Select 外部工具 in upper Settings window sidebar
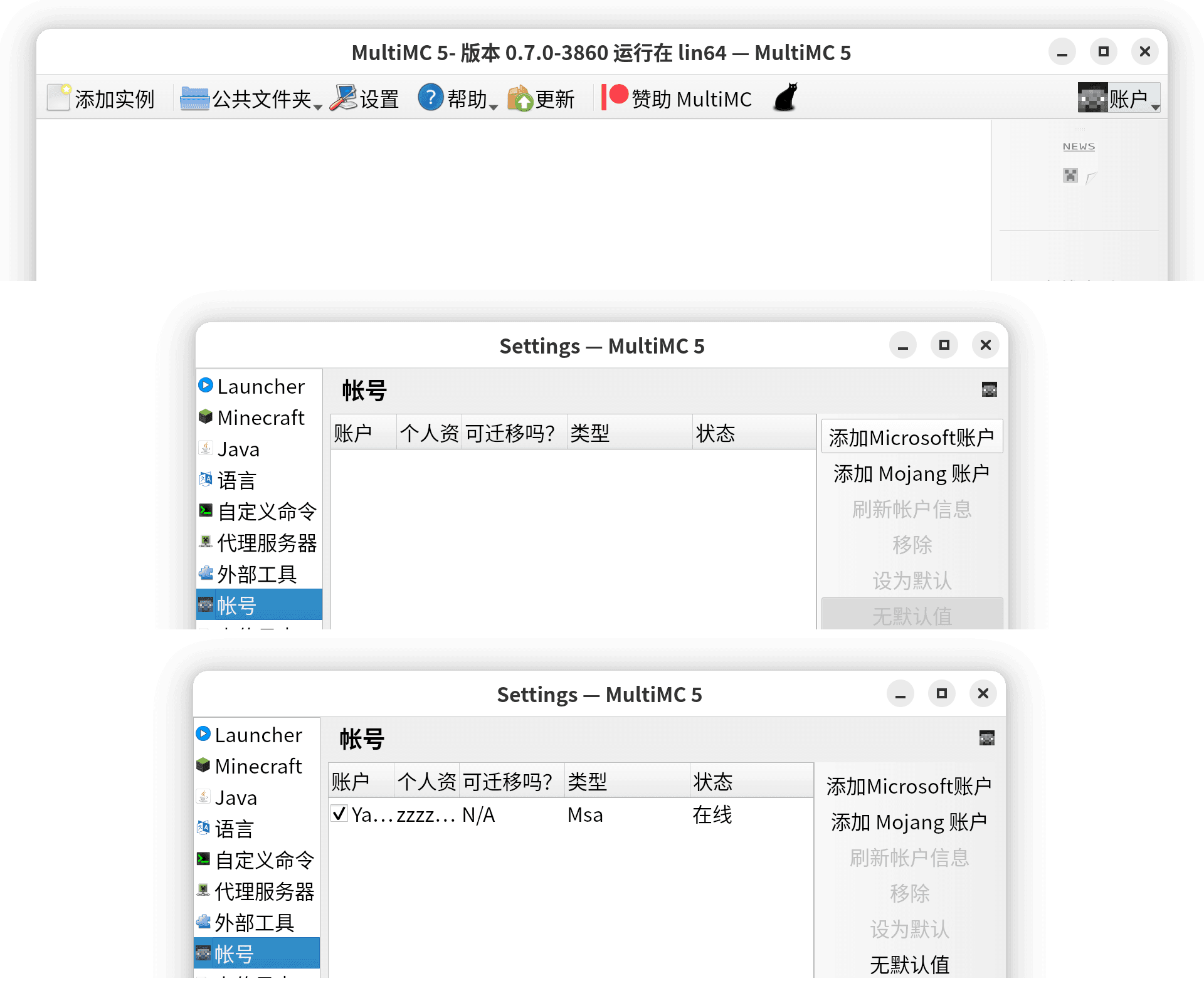The width and height of the screenshot is (1204, 1003). pos(259,574)
